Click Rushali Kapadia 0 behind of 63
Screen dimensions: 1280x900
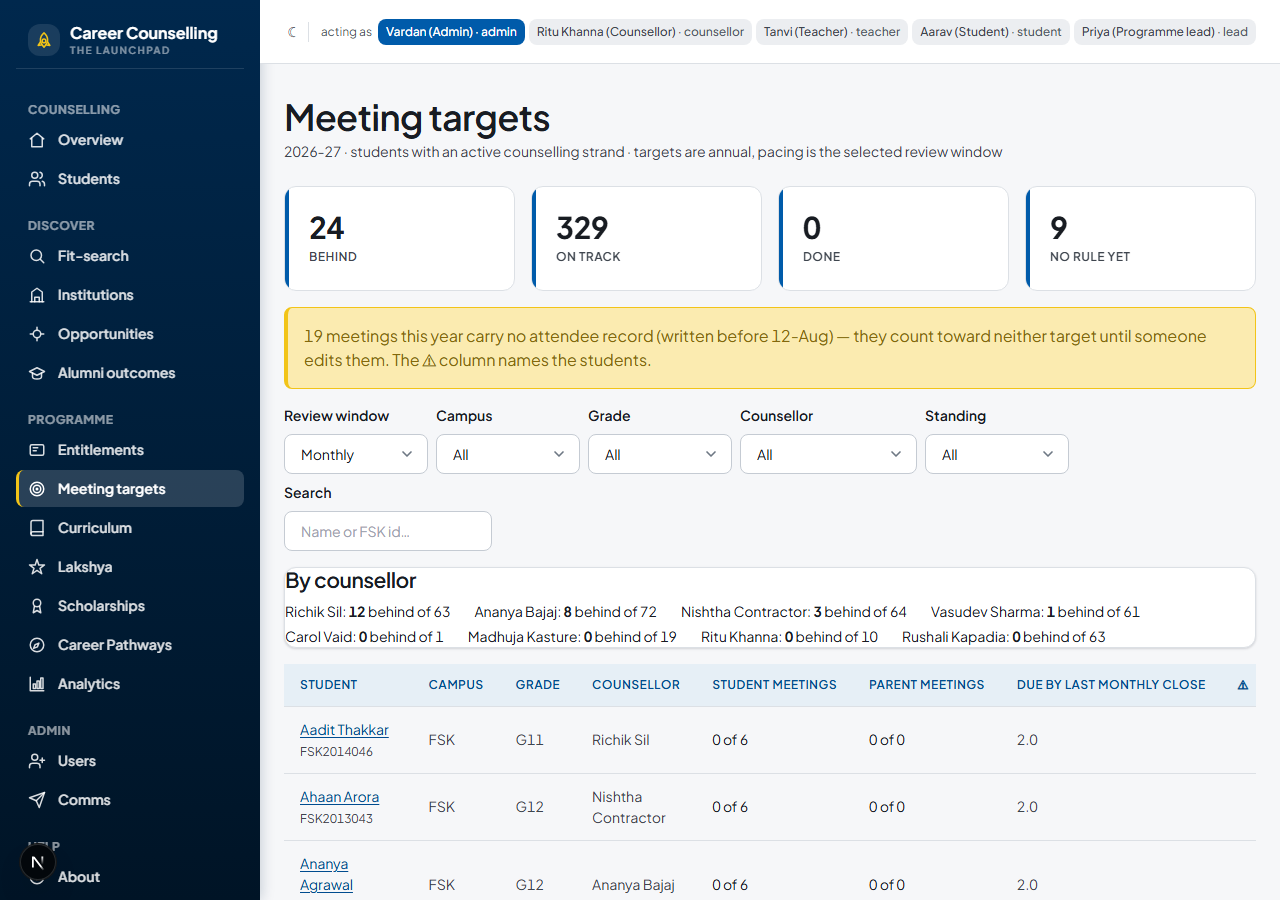1004,637
